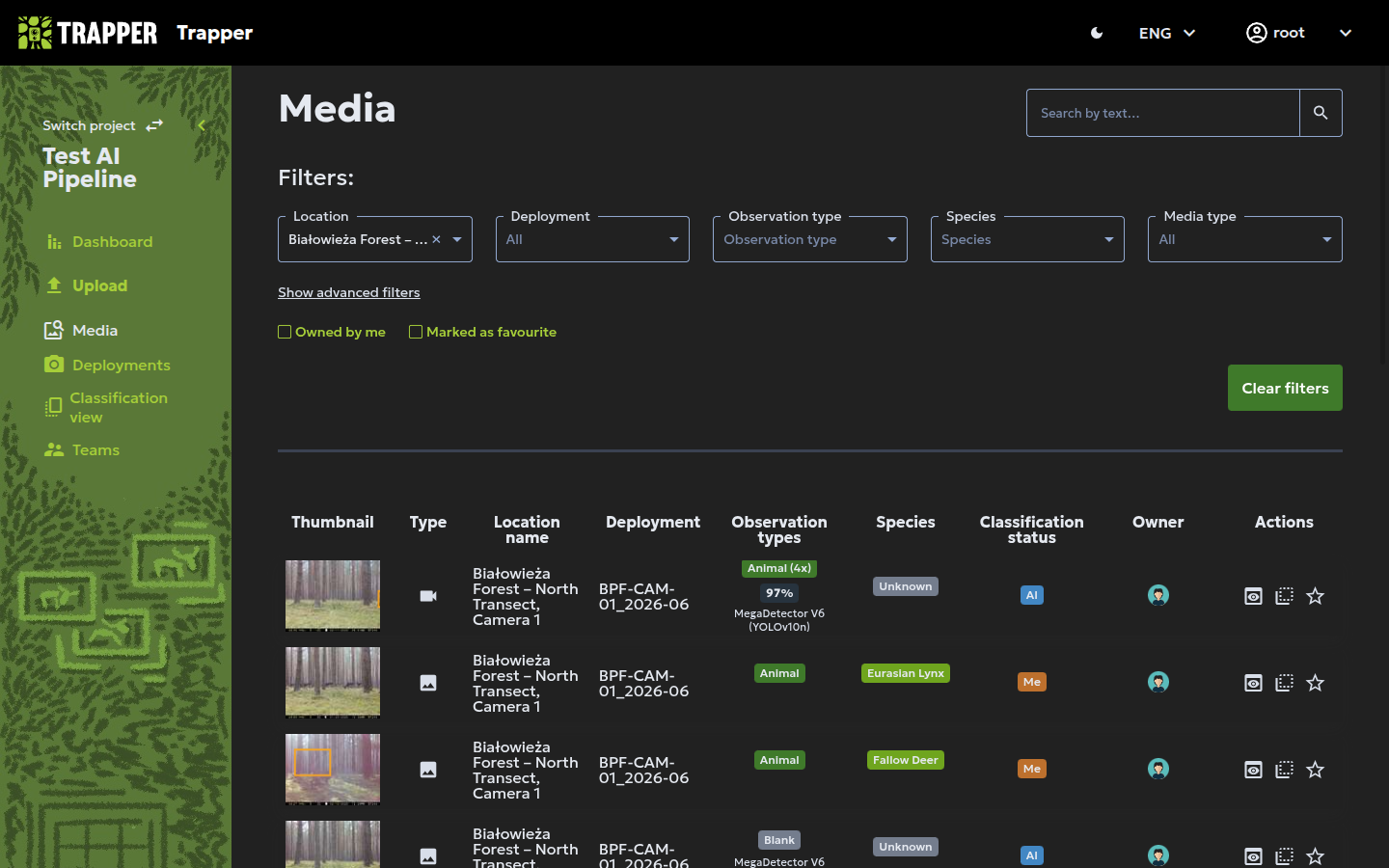Clear the Białowieża Forest location filter
The height and width of the screenshot is (868, 1389).
coord(436,239)
